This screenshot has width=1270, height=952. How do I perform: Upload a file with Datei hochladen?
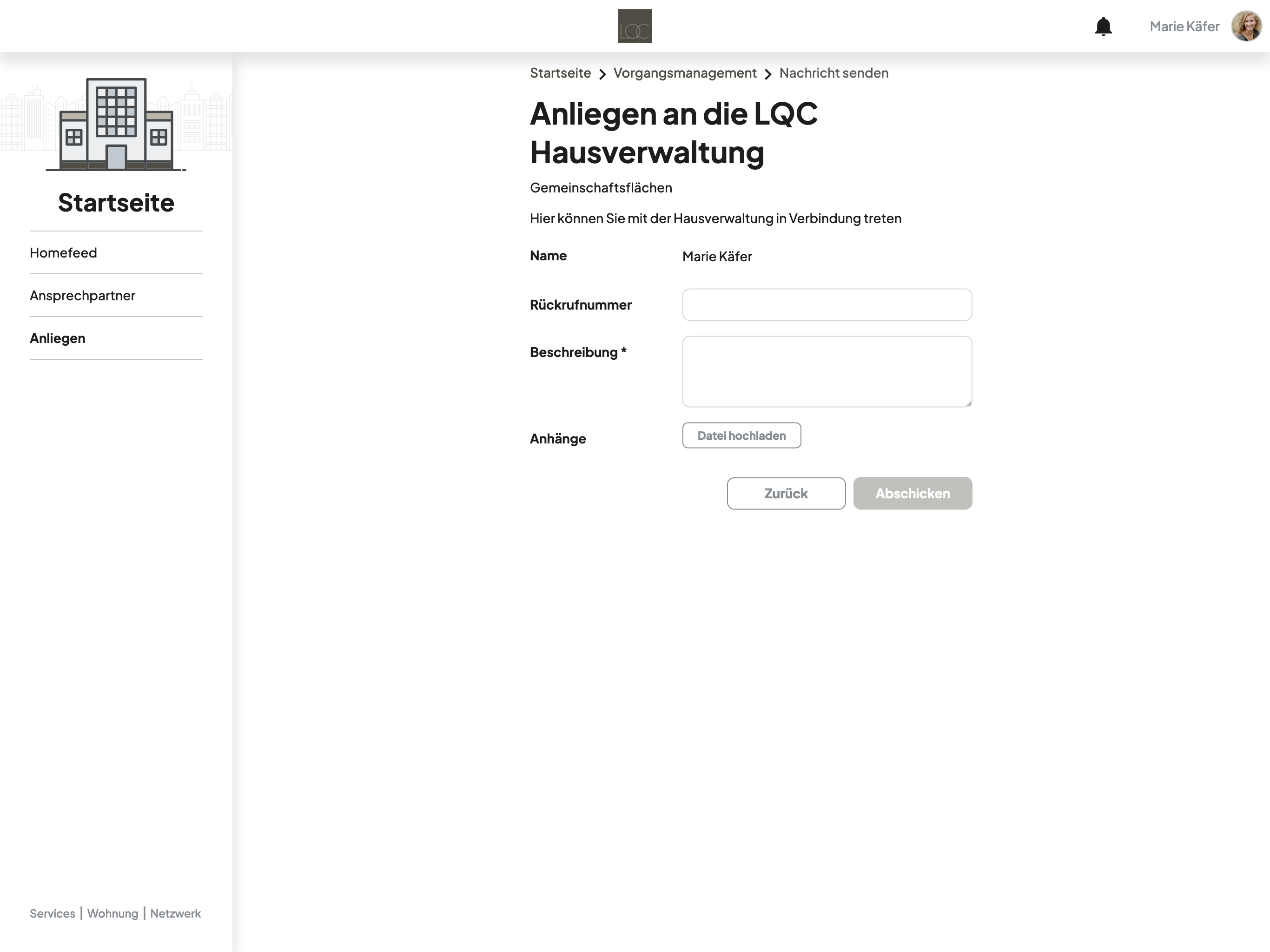(x=741, y=435)
